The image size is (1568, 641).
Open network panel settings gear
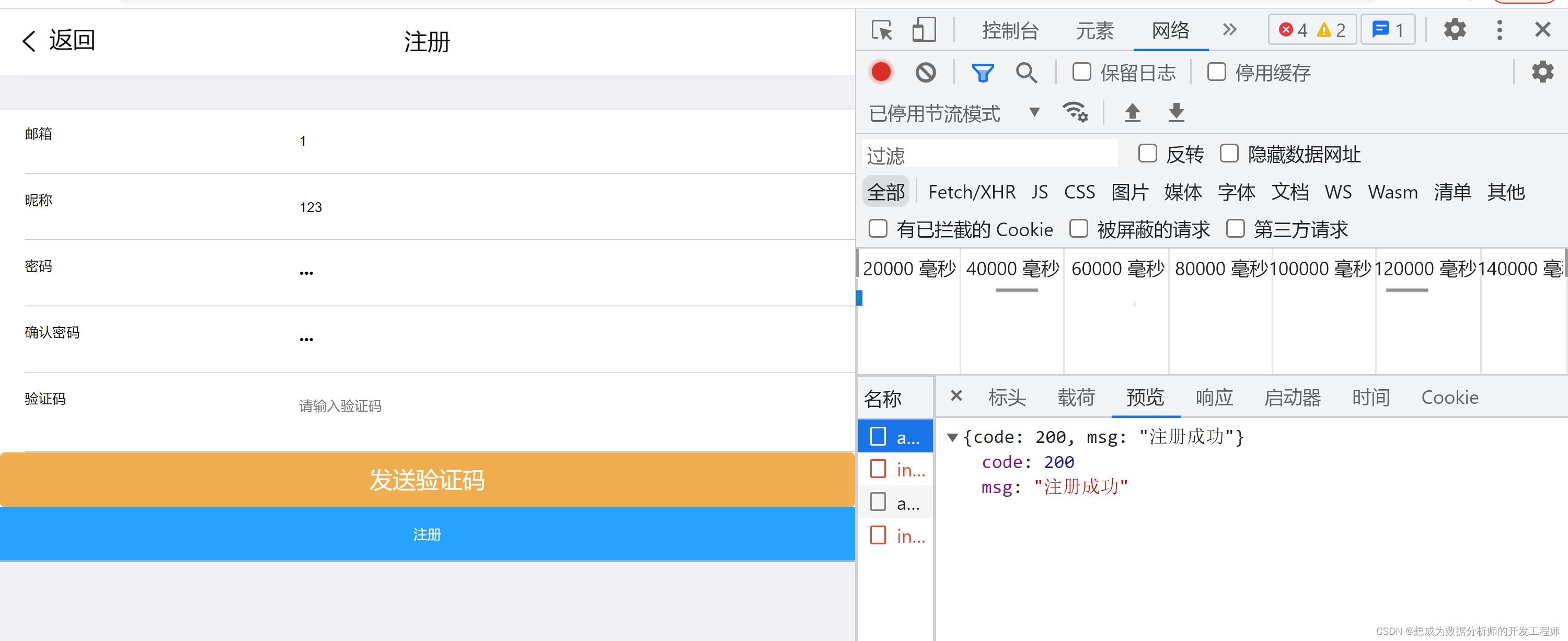pyautogui.click(x=1542, y=72)
